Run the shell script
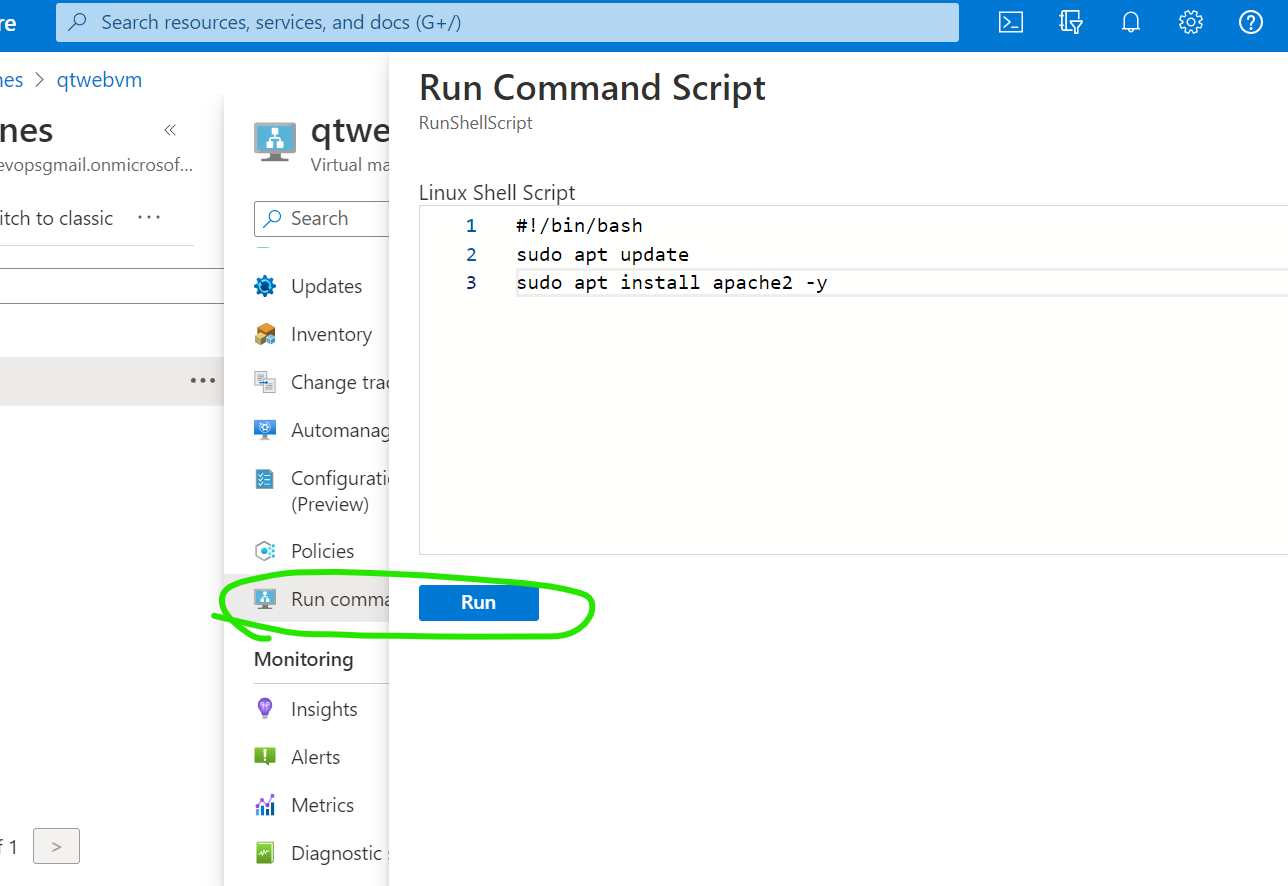 point(479,603)
